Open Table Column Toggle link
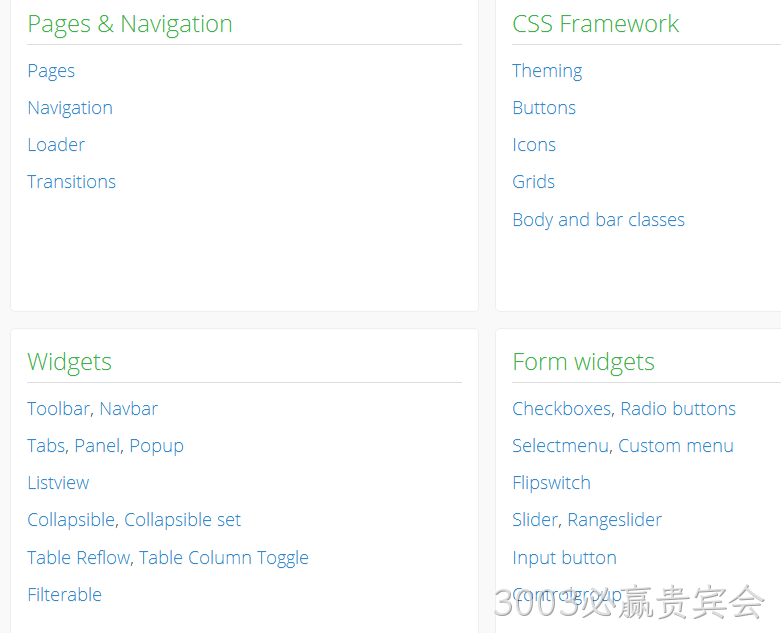The height and width of the screenshot is (633, 781). click(224, 558)
